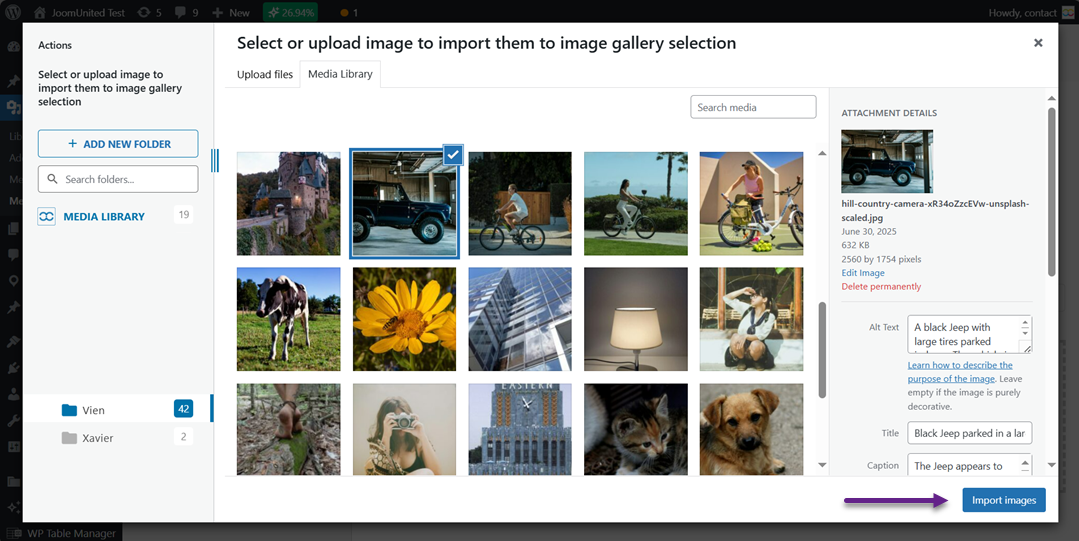The width and height of the screenshot is (1079, 541).
Task: Open the Xavier folder
Action: [x=97, y=438]
